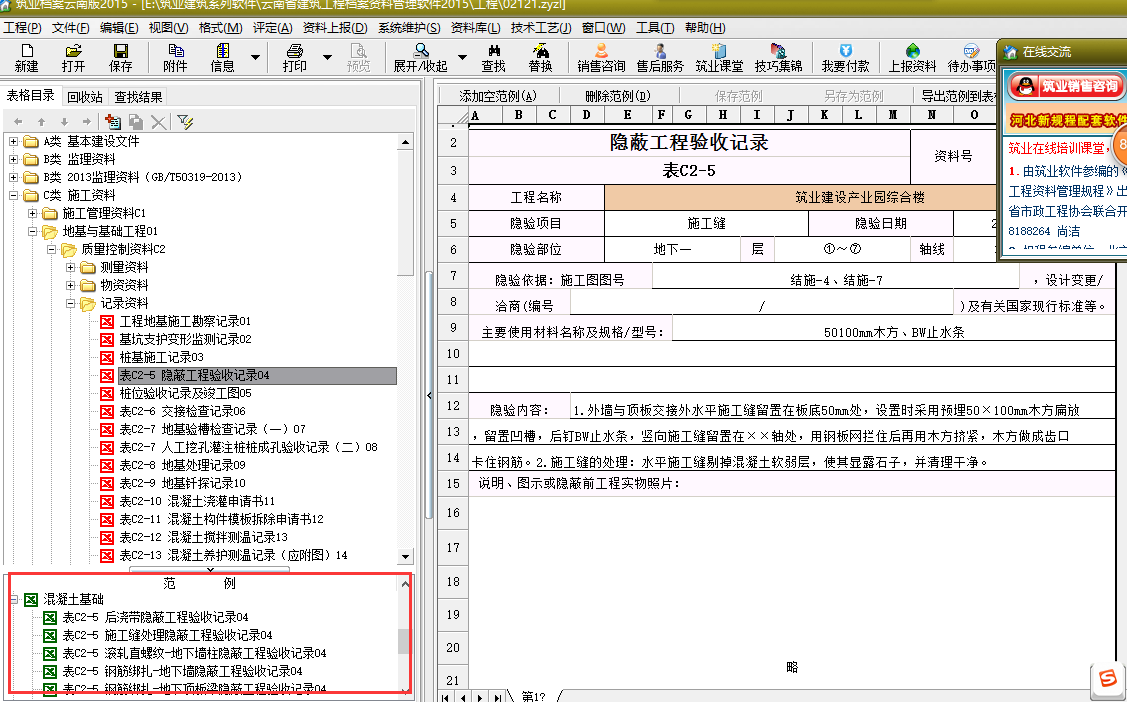Select 表C2-6 交接检查记录06 in tree
Viewport: 1127px width, 702px height.
pos(182,411)
